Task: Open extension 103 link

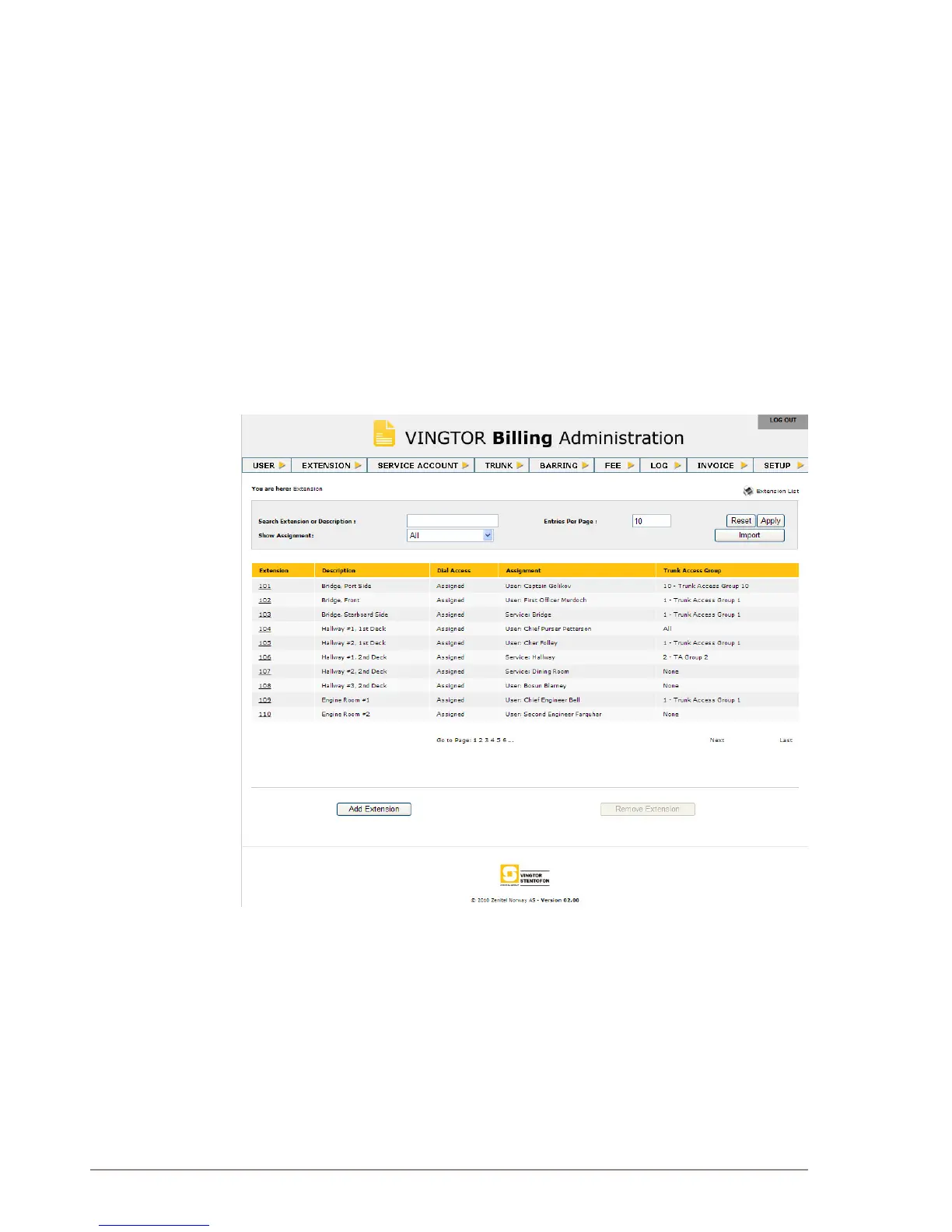Action: tap(265, 614)
